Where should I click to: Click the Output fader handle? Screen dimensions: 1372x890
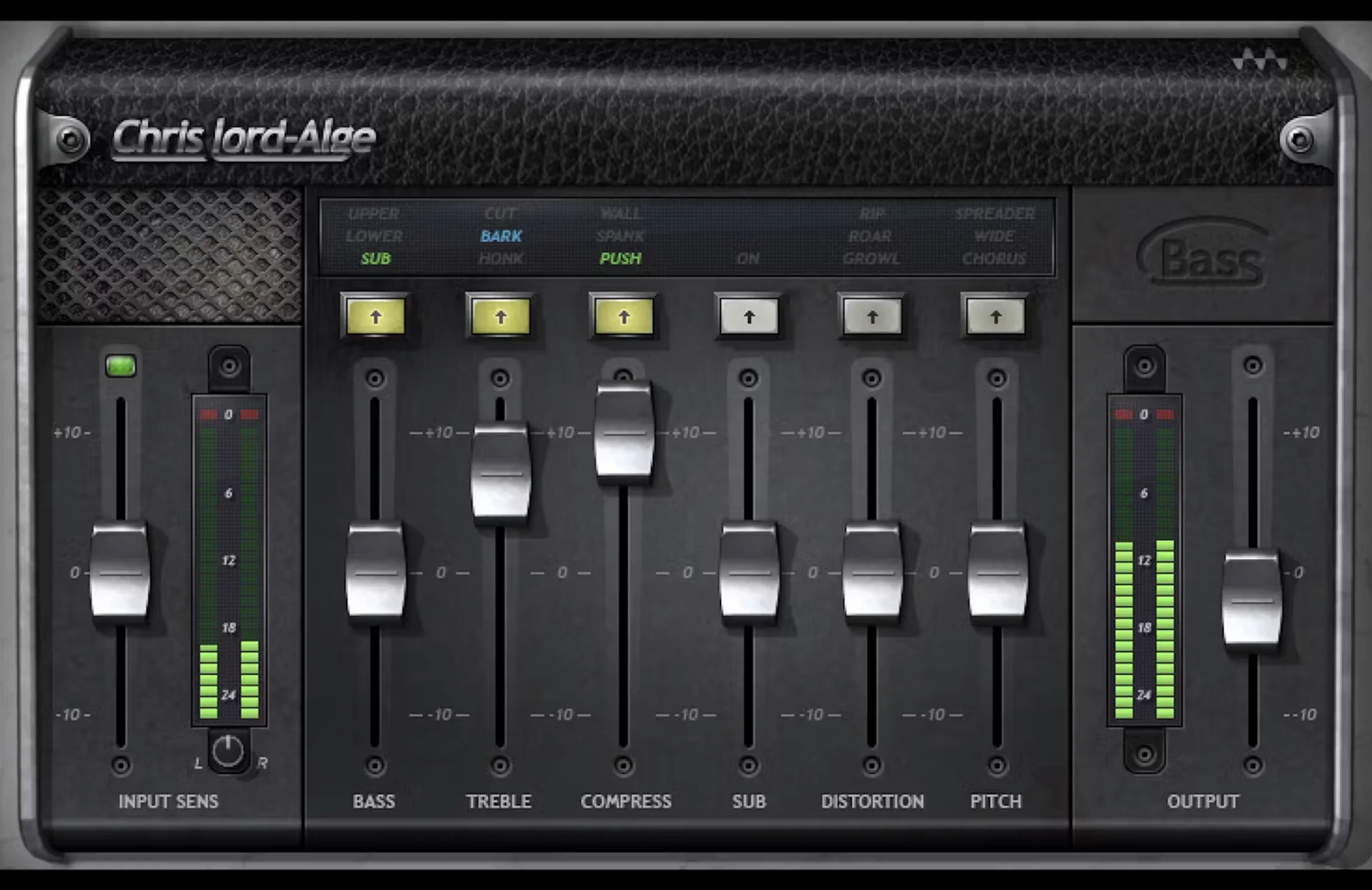click(x=1252, y=600)
